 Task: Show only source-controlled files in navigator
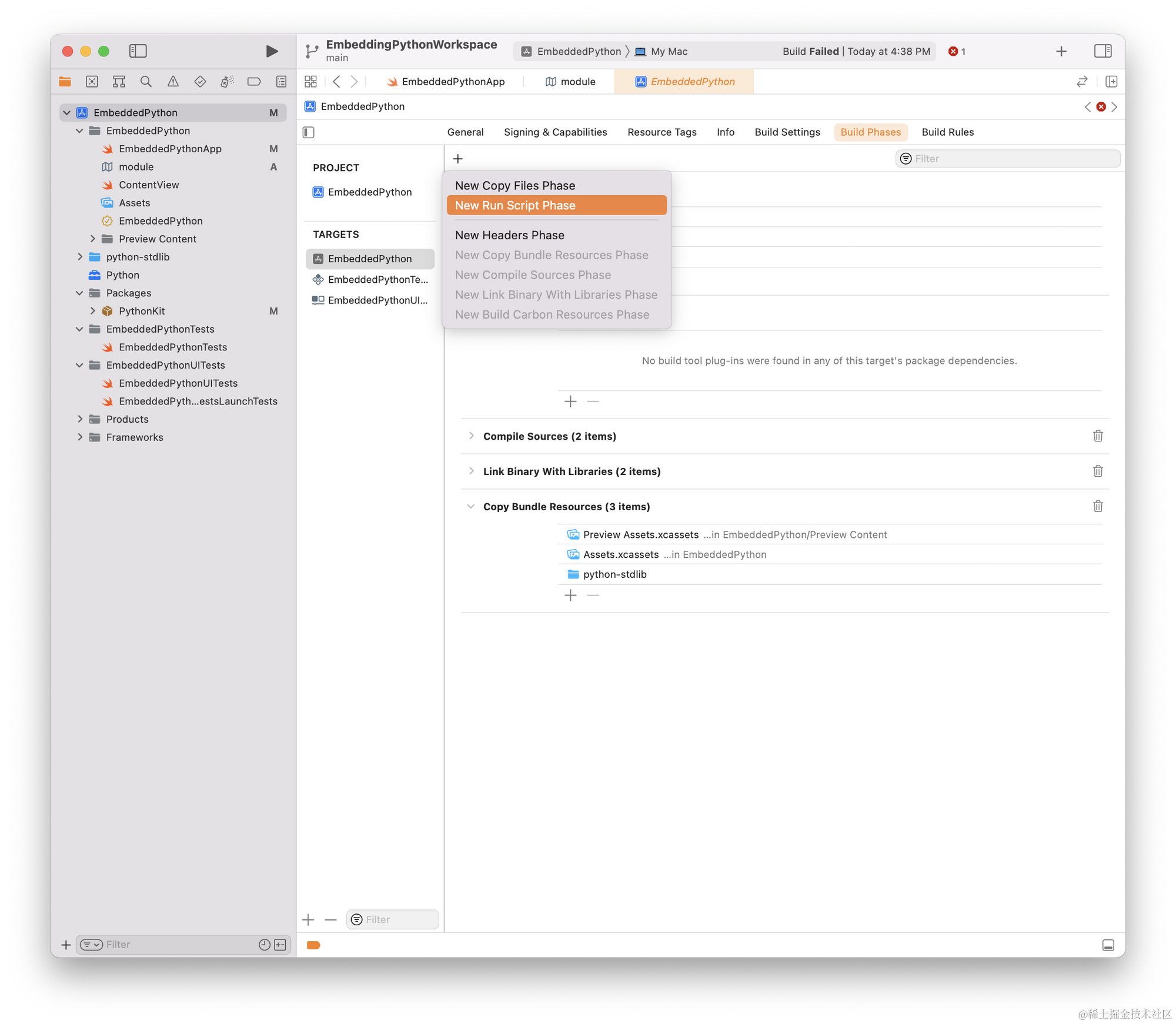[280, 945]
